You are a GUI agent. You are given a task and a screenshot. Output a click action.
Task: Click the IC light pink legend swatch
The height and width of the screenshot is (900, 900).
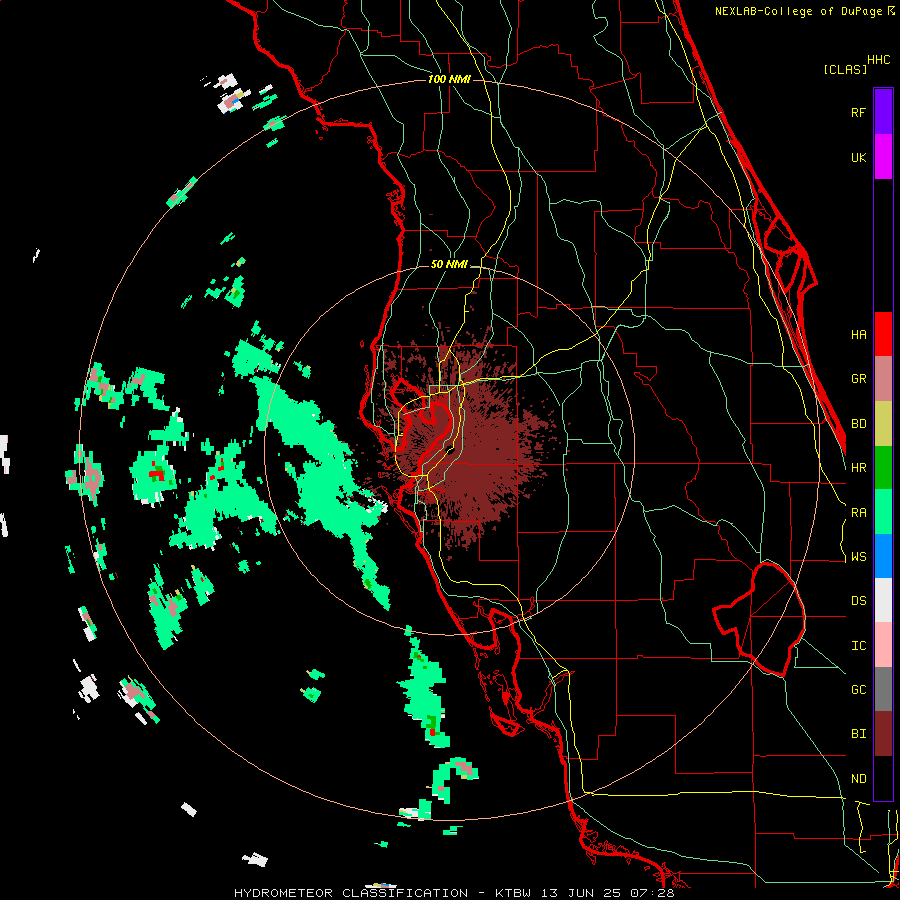[x=883, y=645]
